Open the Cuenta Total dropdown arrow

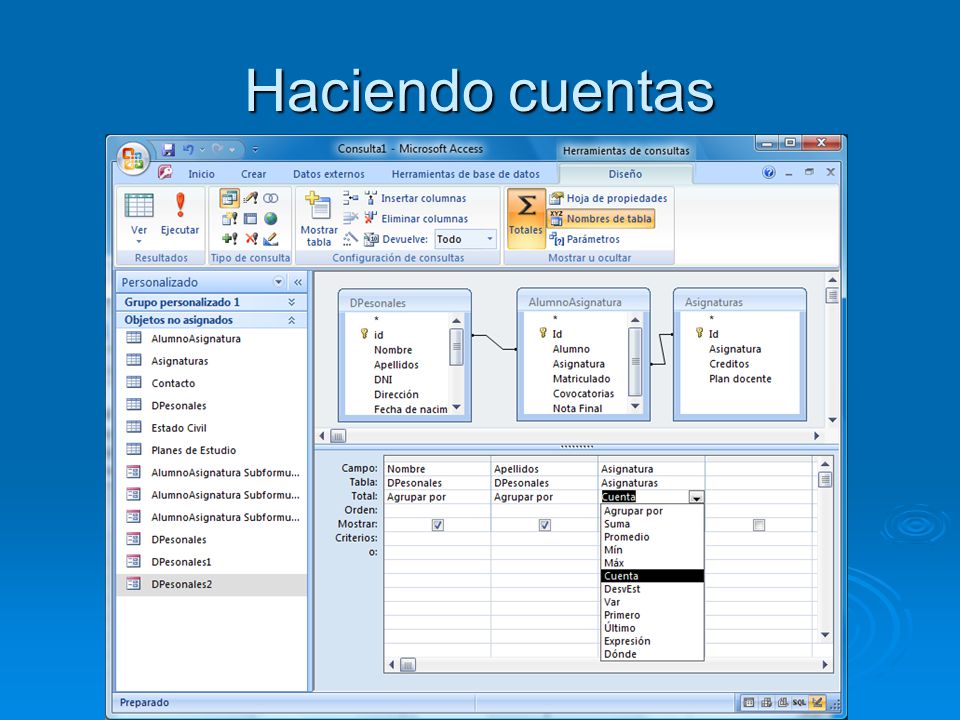[x=696, y=498]
